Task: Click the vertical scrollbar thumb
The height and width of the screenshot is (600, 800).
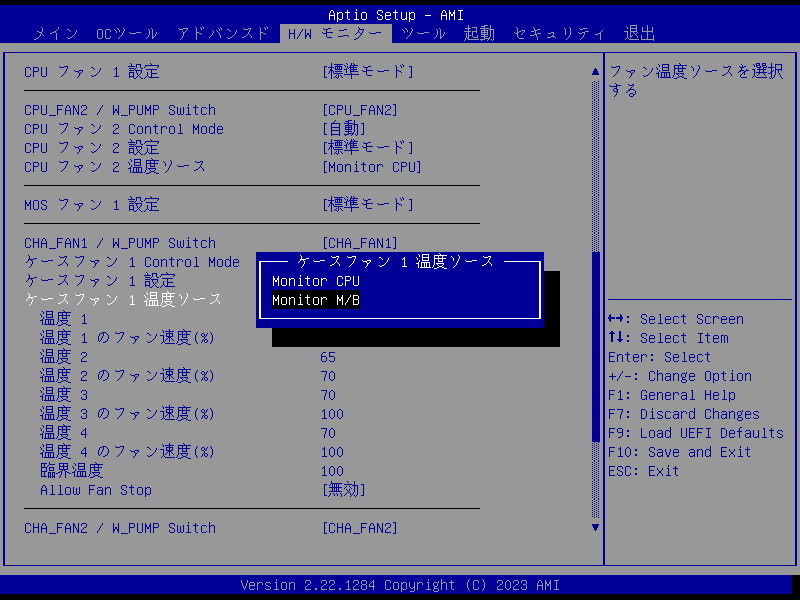Action: point(595,346)
